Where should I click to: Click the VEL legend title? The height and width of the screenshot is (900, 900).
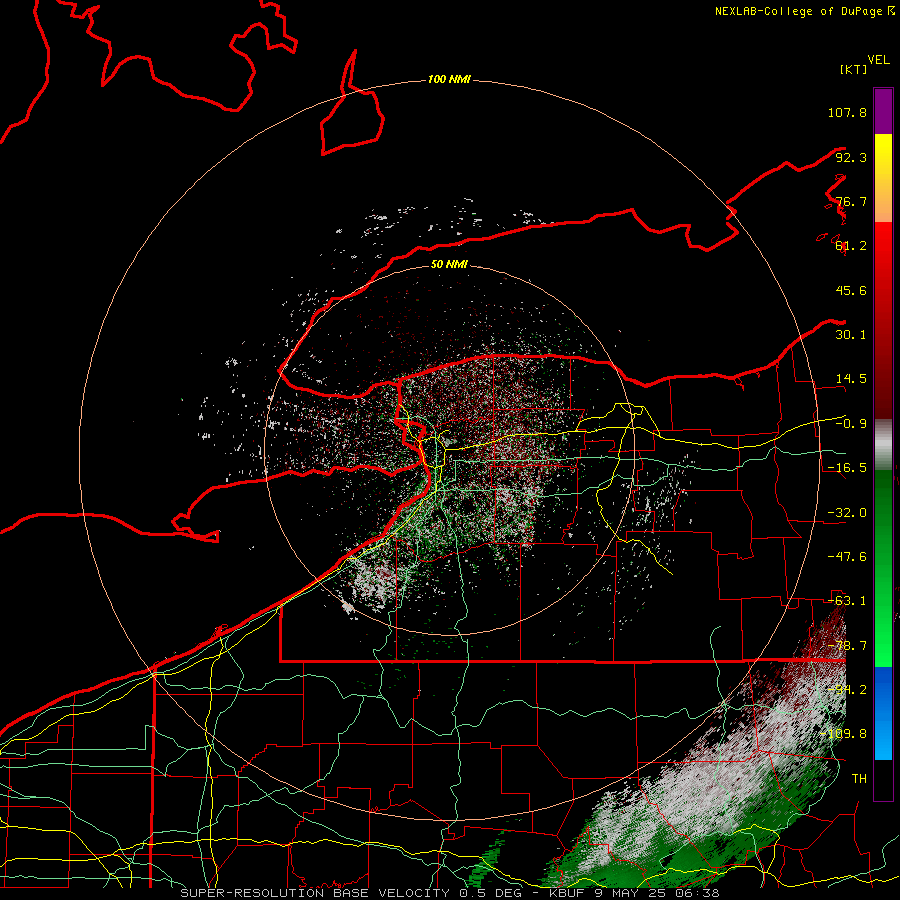[x=878, y=60]
